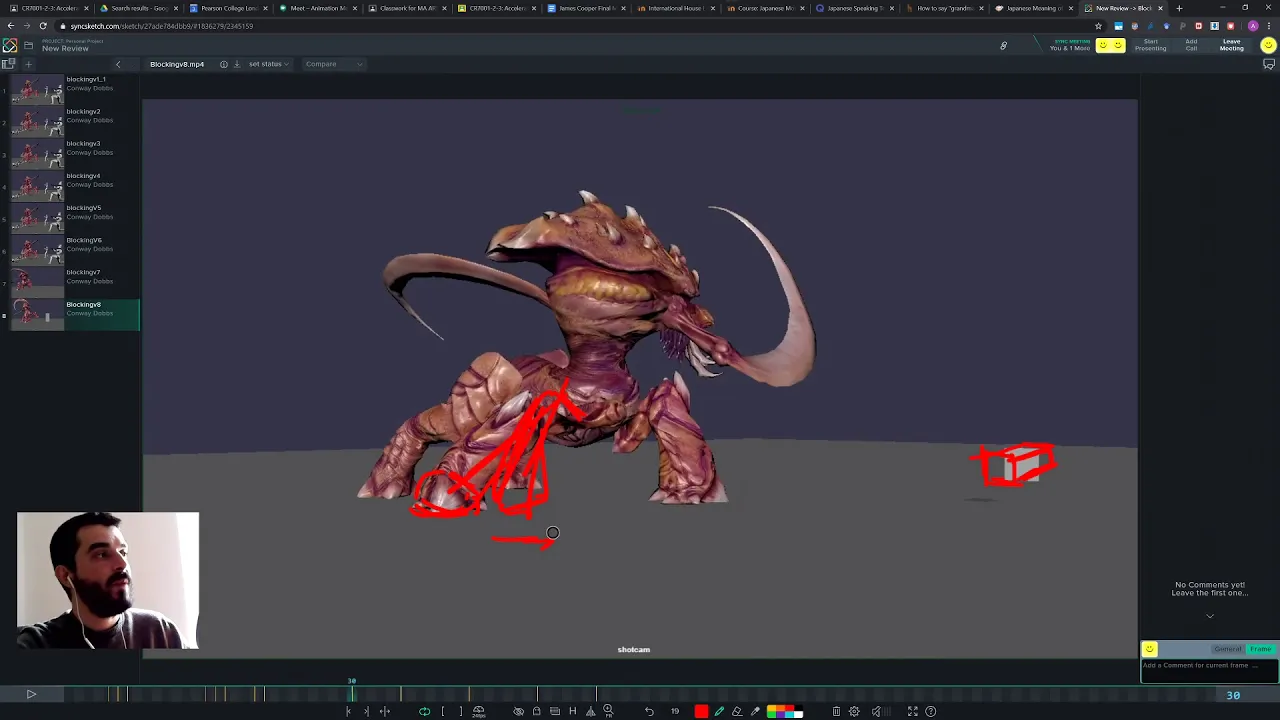Select the eyedropper color picker tool
Image resolution: width=1280 pixels, height=720 pixels.
[x=755, y=711]
